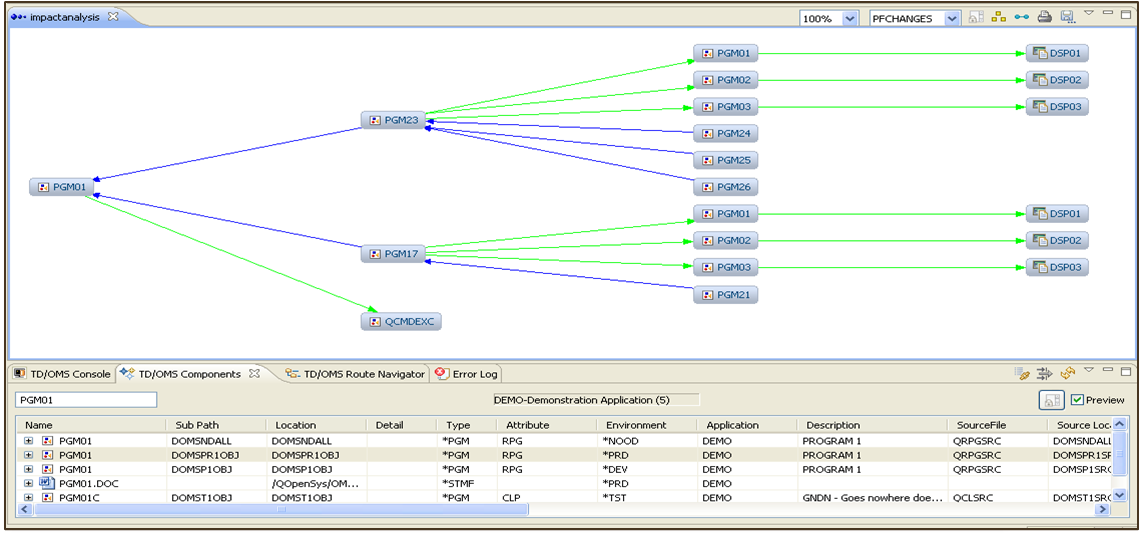
Task: Close the TD/OMS Components tab
Action: coord(254,373)
